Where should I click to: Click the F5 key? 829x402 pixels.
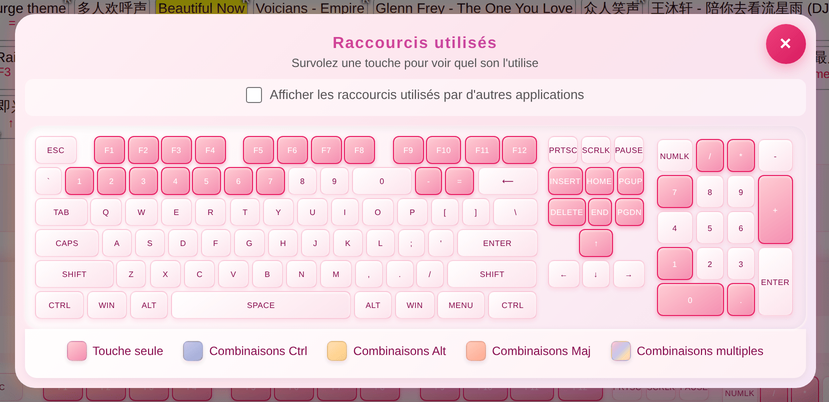click(x=259, y=150)
